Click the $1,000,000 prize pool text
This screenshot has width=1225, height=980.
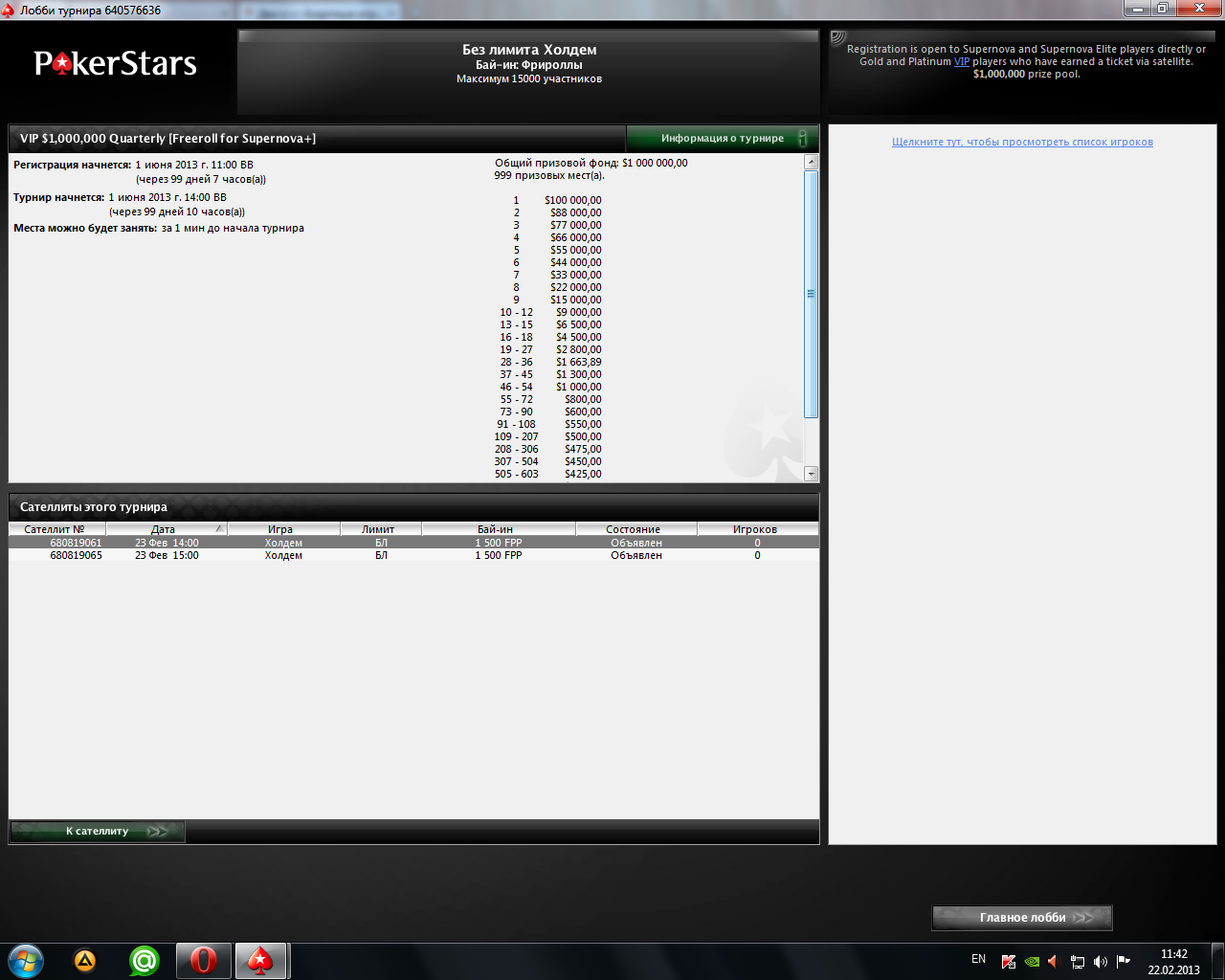[1027, 74]
